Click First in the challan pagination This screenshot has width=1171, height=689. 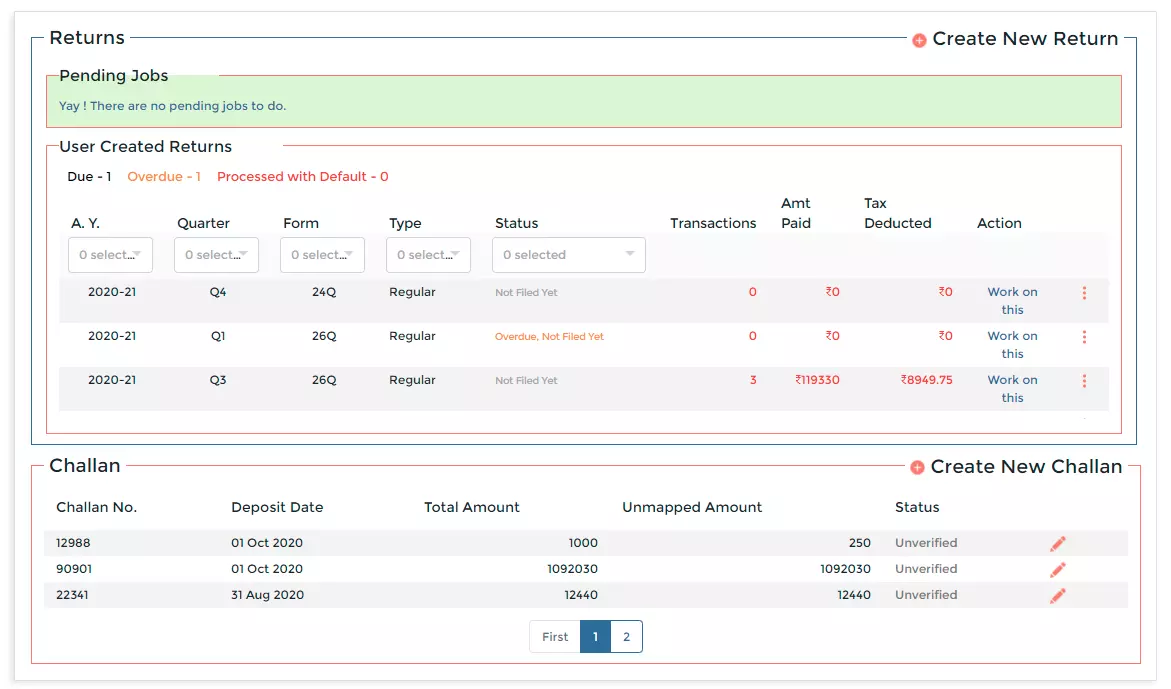[555, 636]
